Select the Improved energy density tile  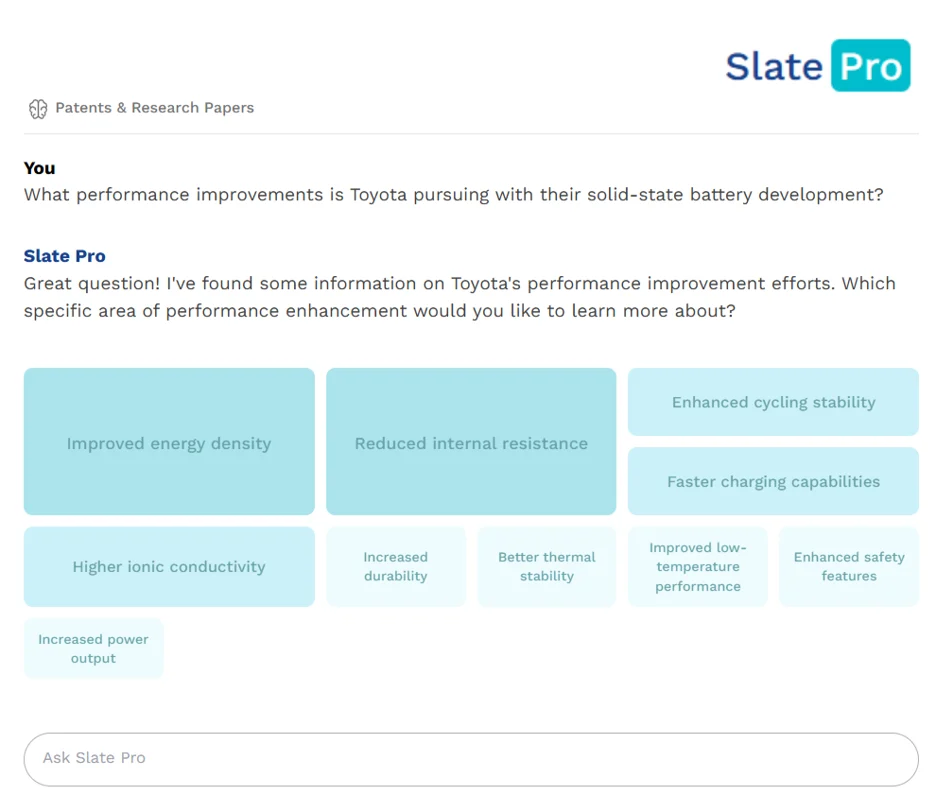click(x=169, y=442)
